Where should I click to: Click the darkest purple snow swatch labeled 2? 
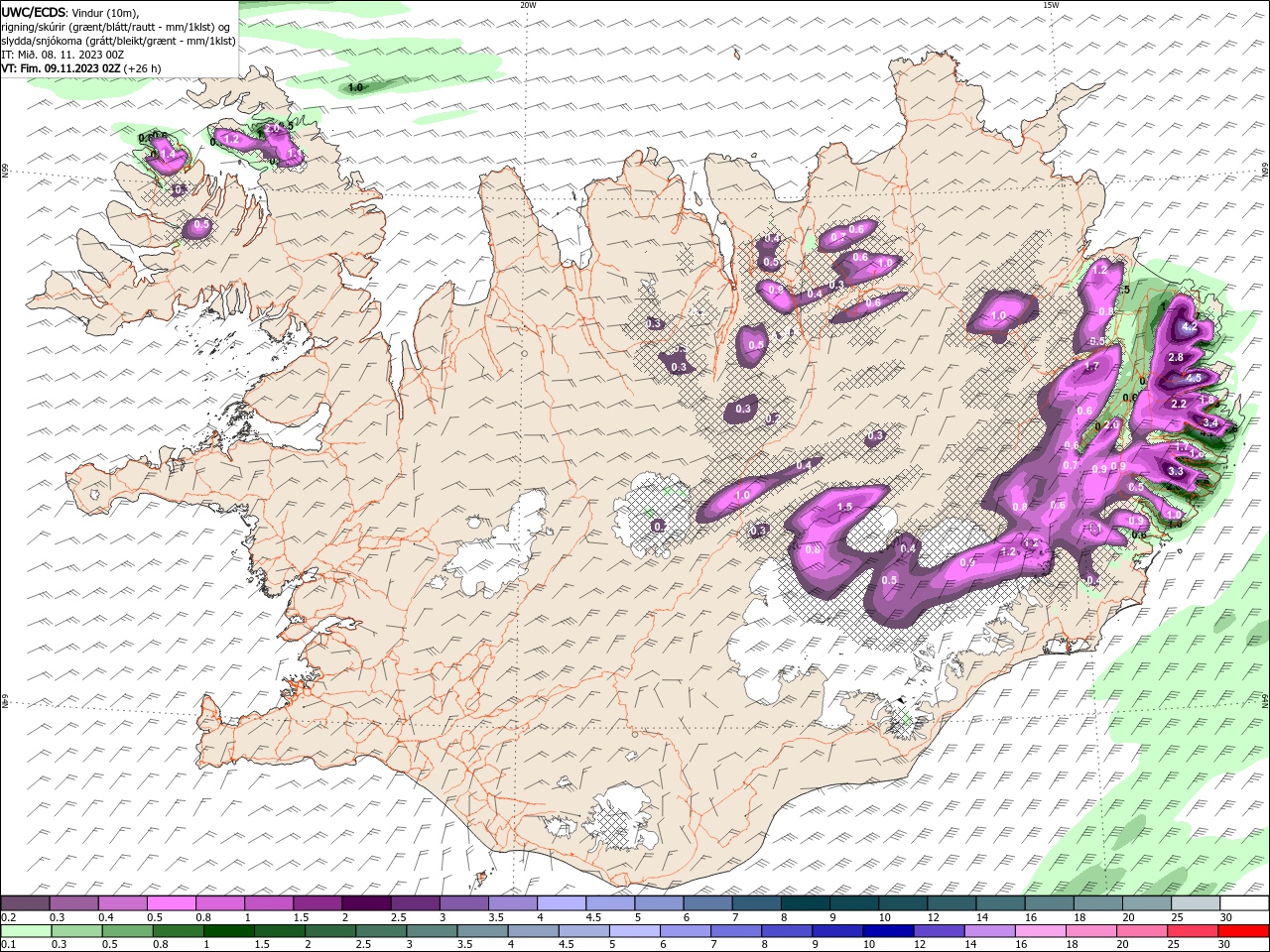[366, 903]
